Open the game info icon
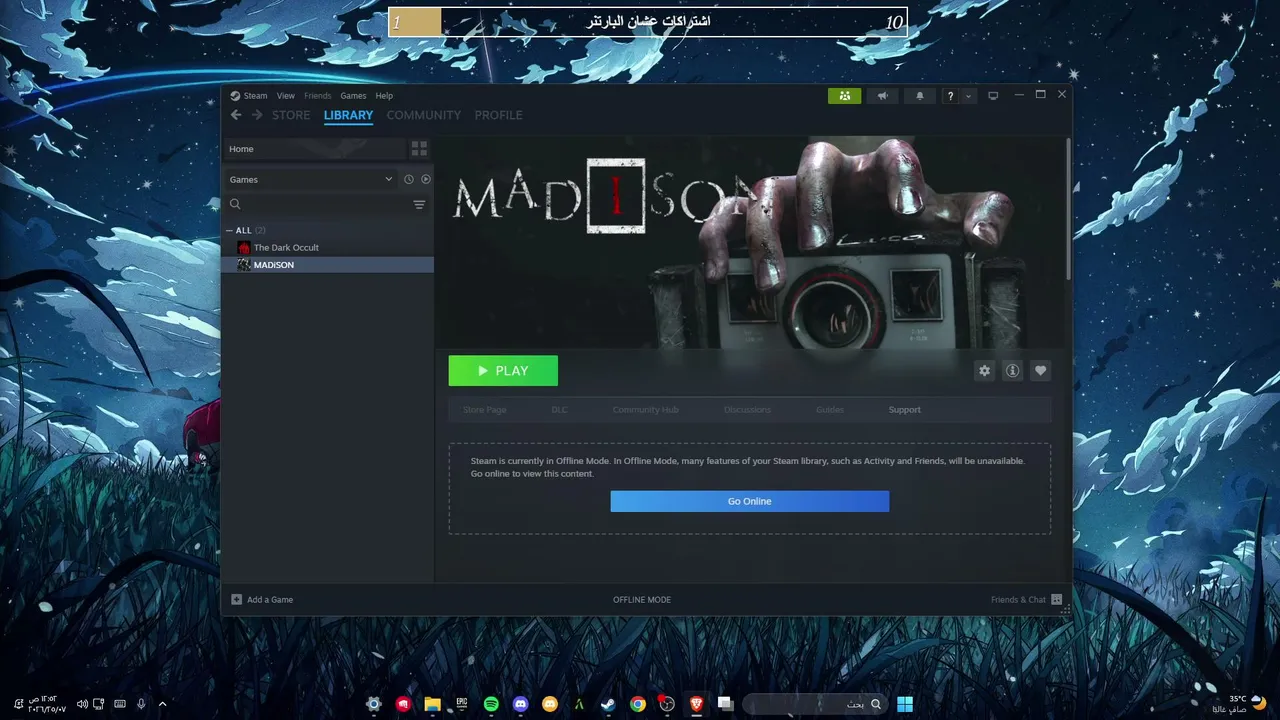This screenshot has height=720, width=1280. 1013,371
